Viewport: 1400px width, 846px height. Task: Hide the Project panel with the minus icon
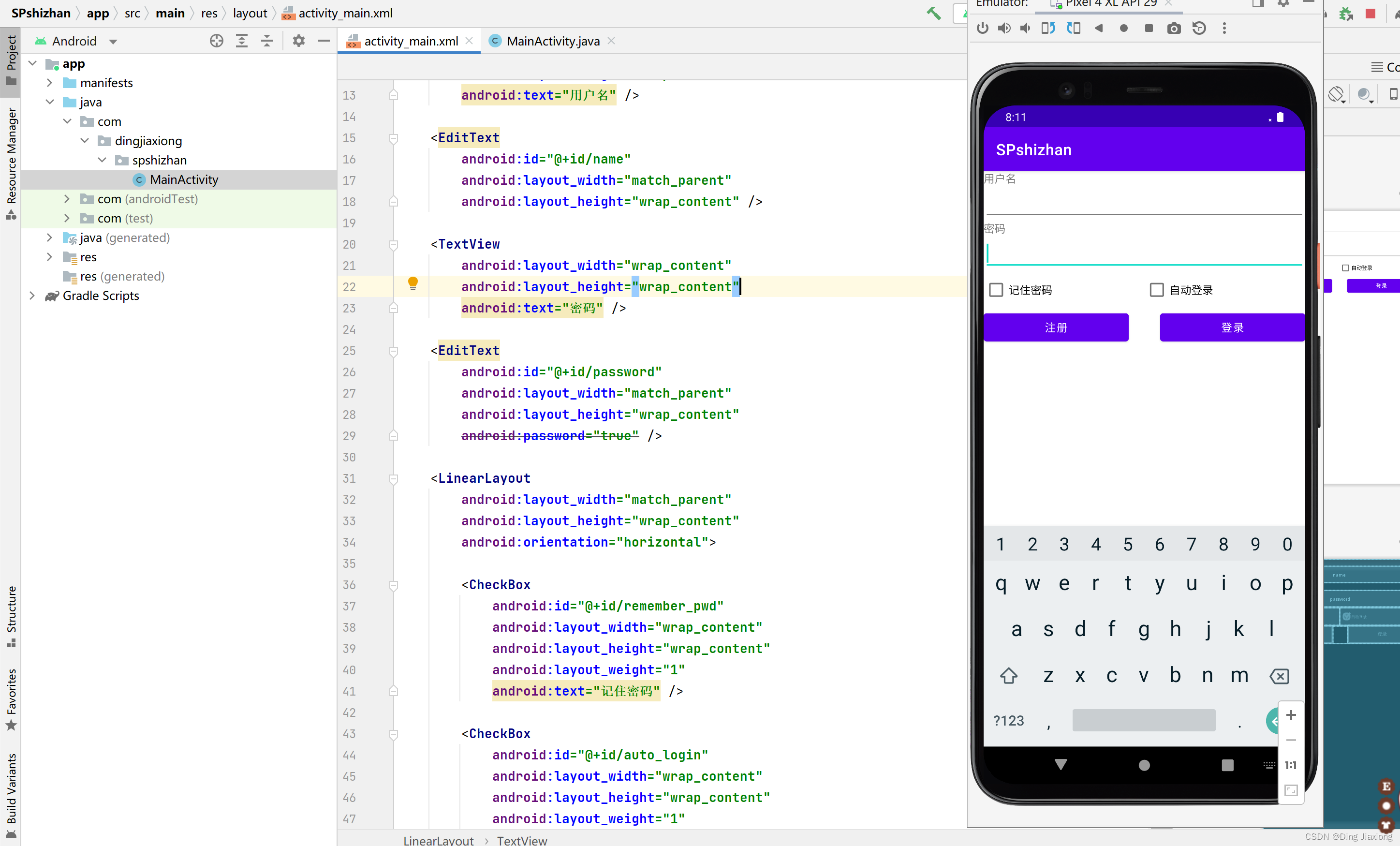click(x=324, y=41)
